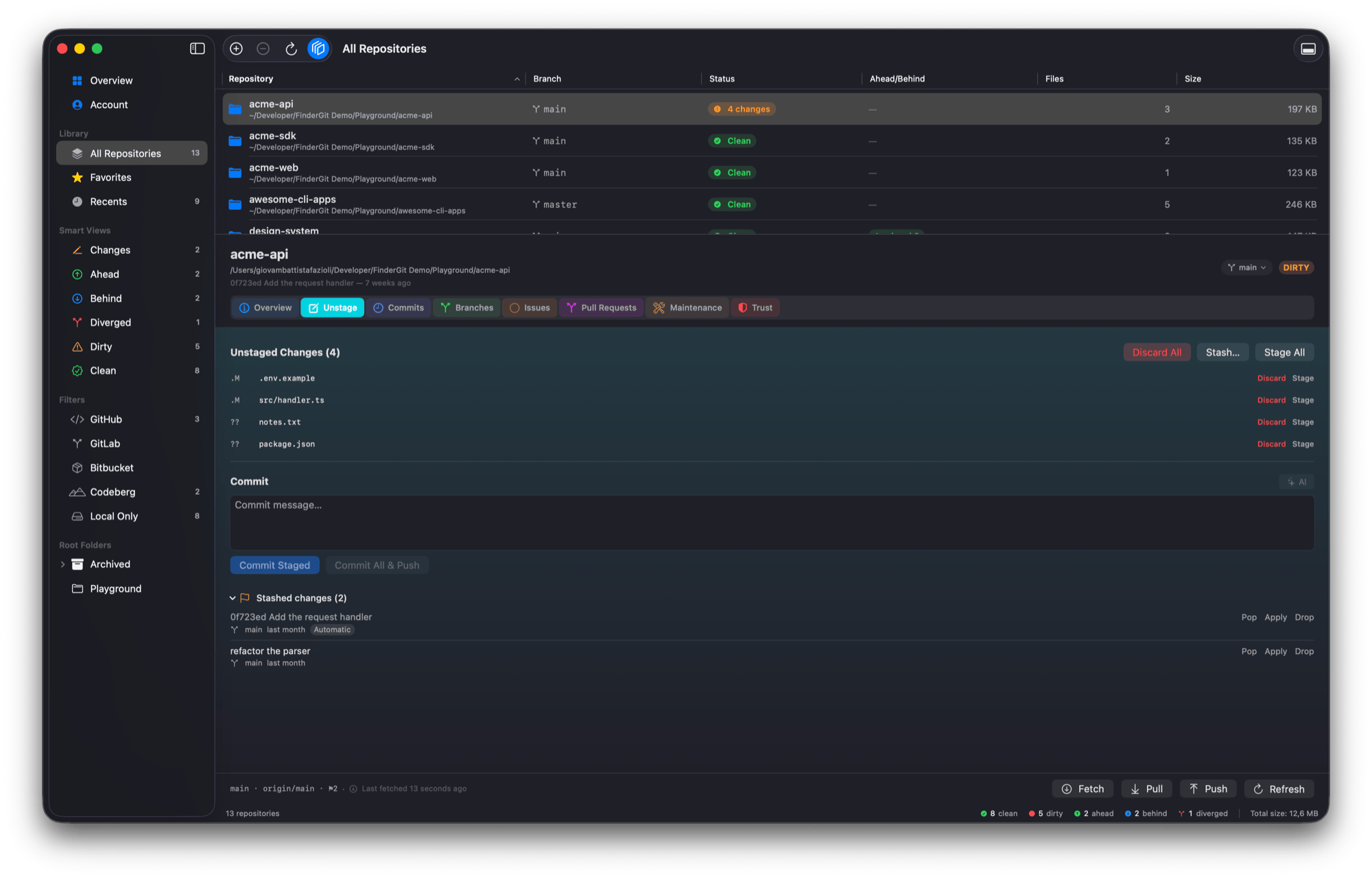Click the reload arrow icon in toolbar
Image resolution: width=1372 pixels, height=879 pixels.
click(x=291, y=49)
